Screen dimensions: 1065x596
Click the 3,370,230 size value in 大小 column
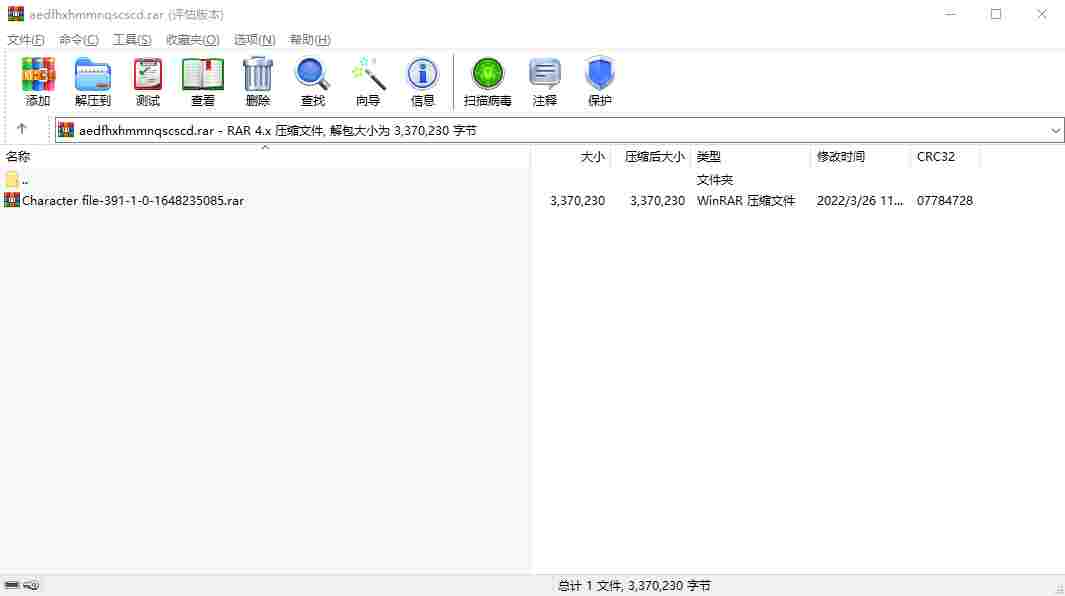[577, 200]
